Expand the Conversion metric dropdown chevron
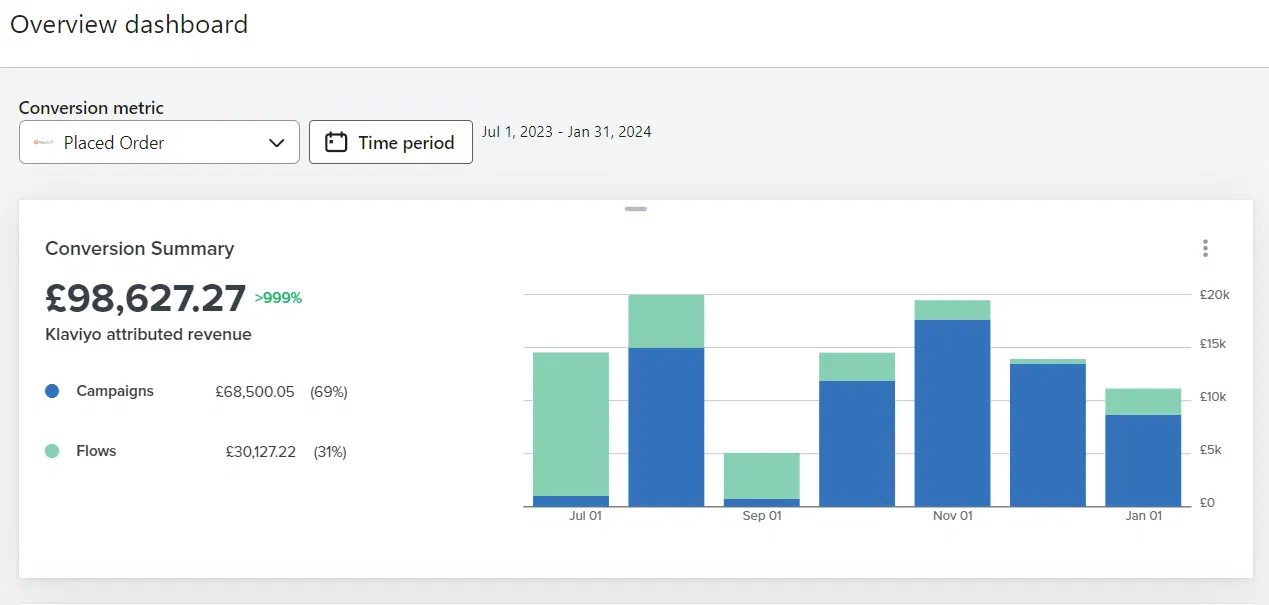 [x=277, y=143]
